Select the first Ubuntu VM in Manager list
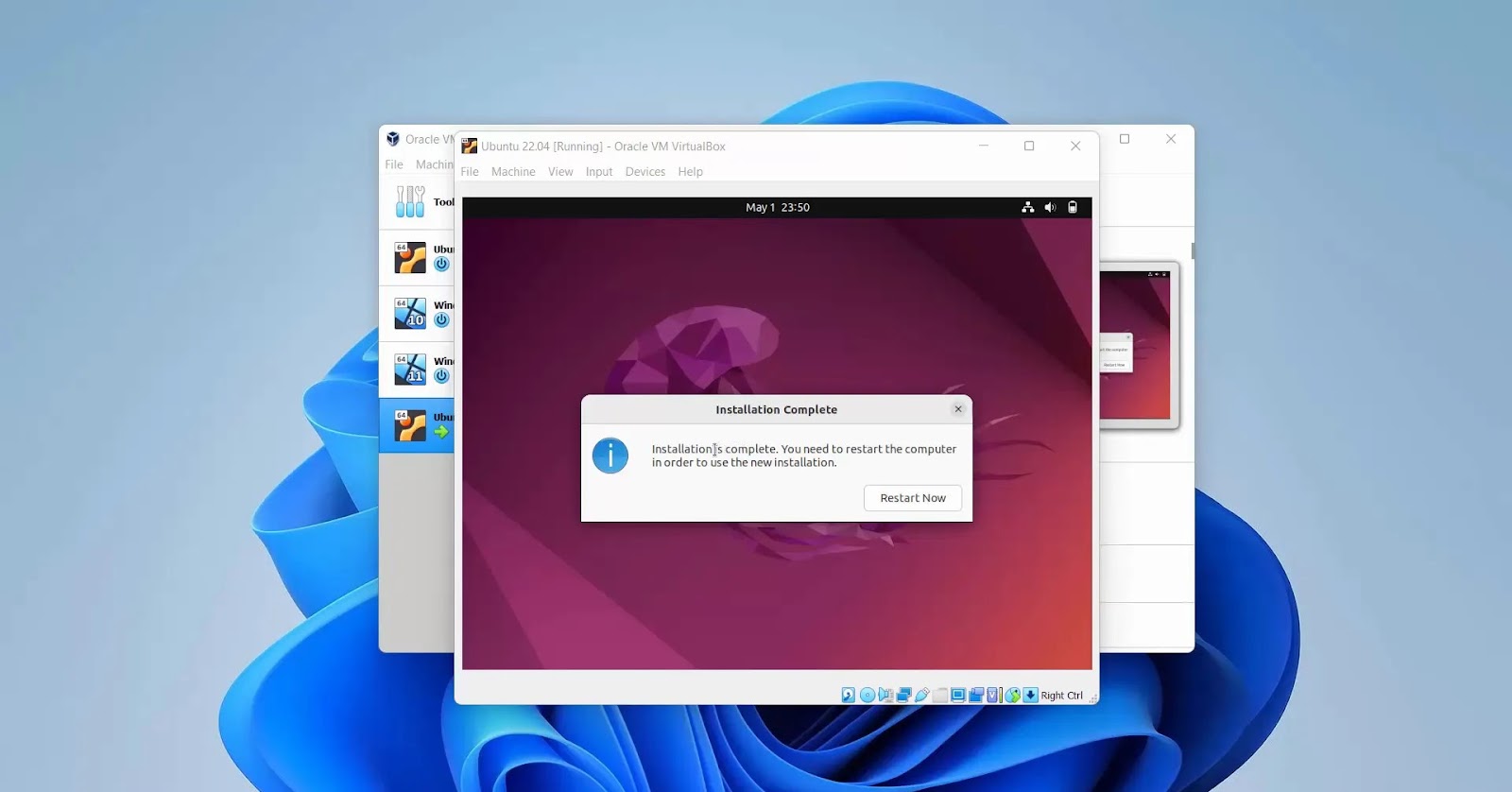Viewport: 1512px width, 792px height. [x=417, y=257]
